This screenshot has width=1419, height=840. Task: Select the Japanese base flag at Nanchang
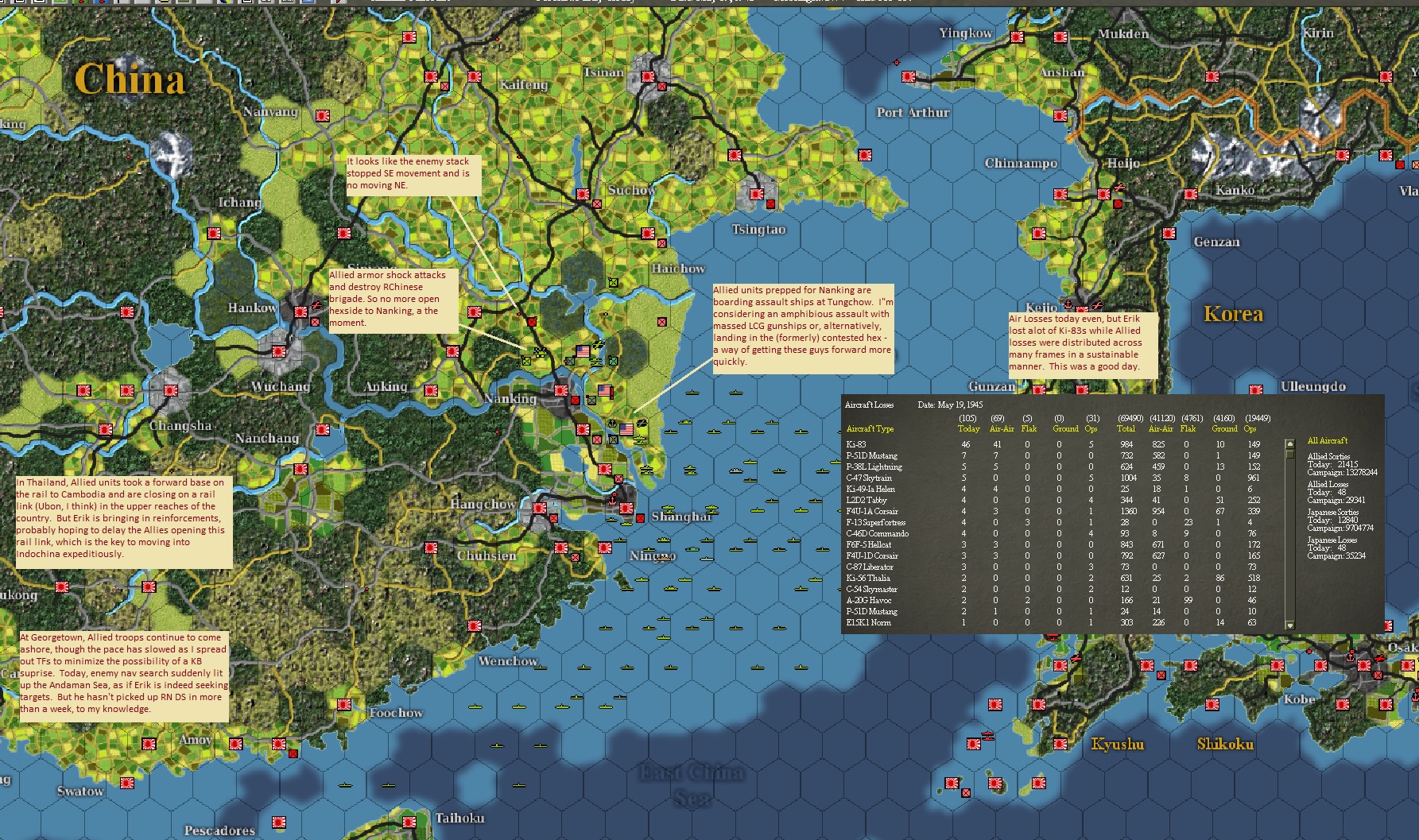pyautogui.click(x=323, y=429)
